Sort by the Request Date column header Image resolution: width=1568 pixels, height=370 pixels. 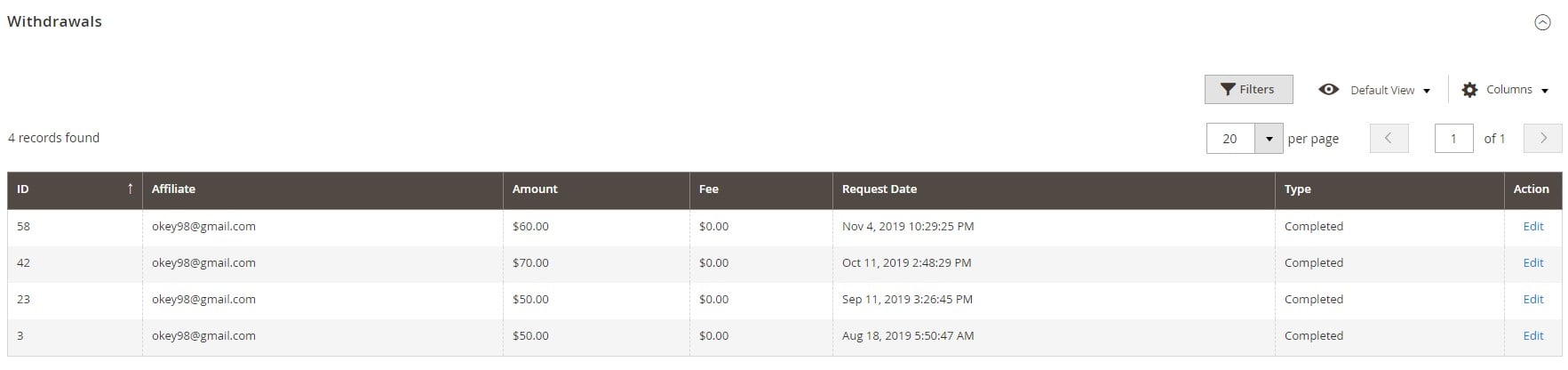tap(1054, 189)
